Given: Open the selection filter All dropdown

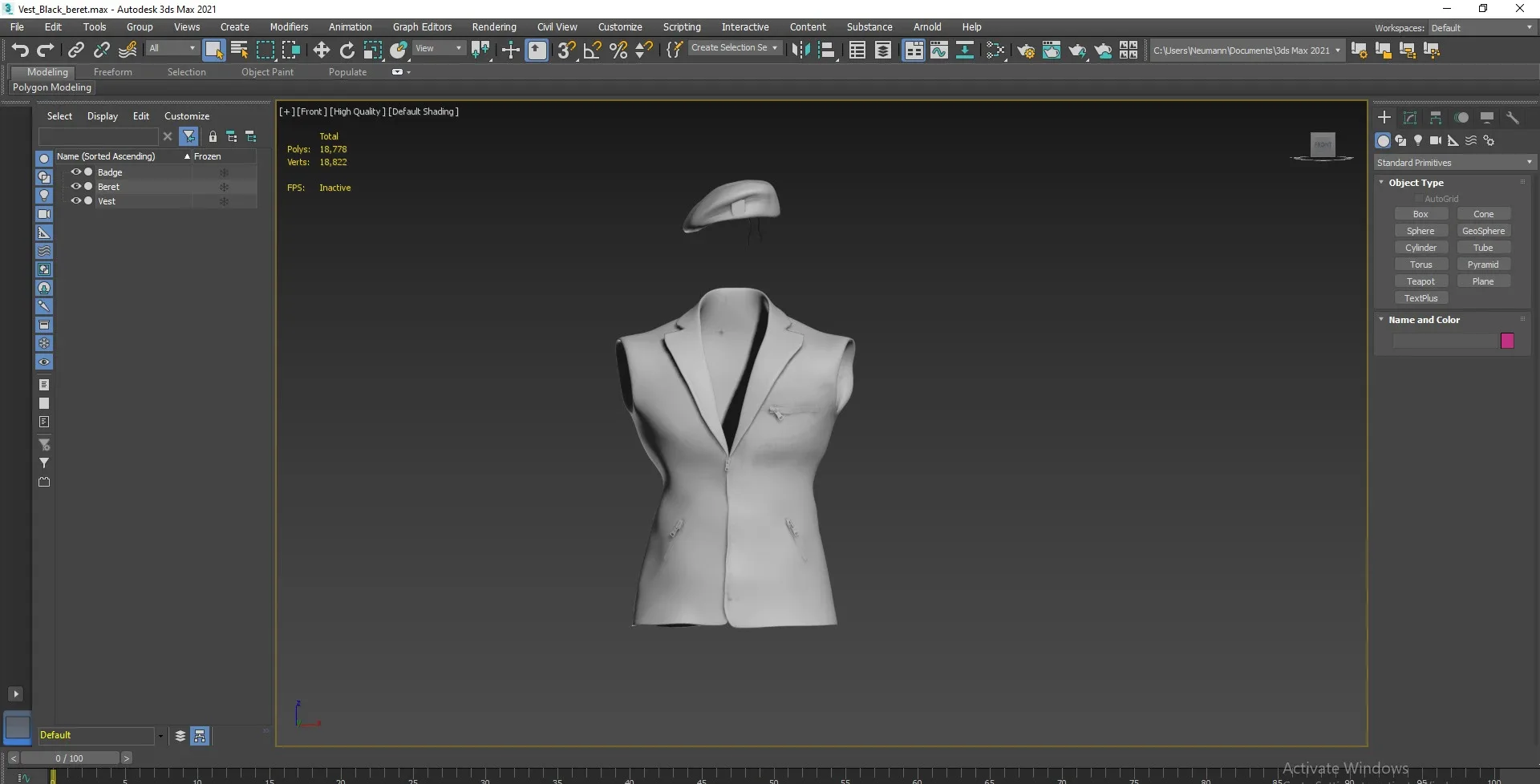Looking at the screenshot, I should point(172,48).
